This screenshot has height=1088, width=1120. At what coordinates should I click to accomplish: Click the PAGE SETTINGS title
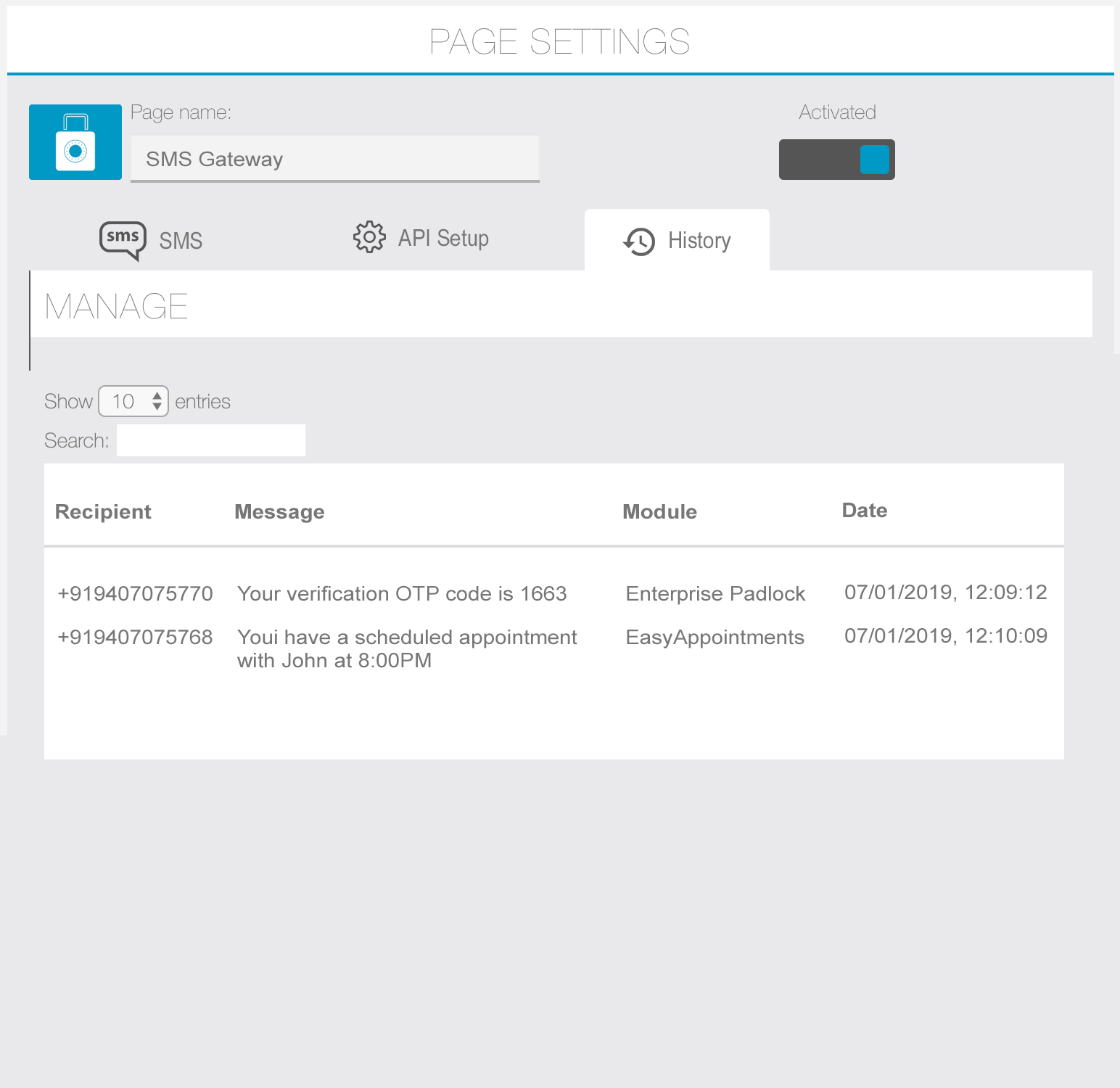559,41
